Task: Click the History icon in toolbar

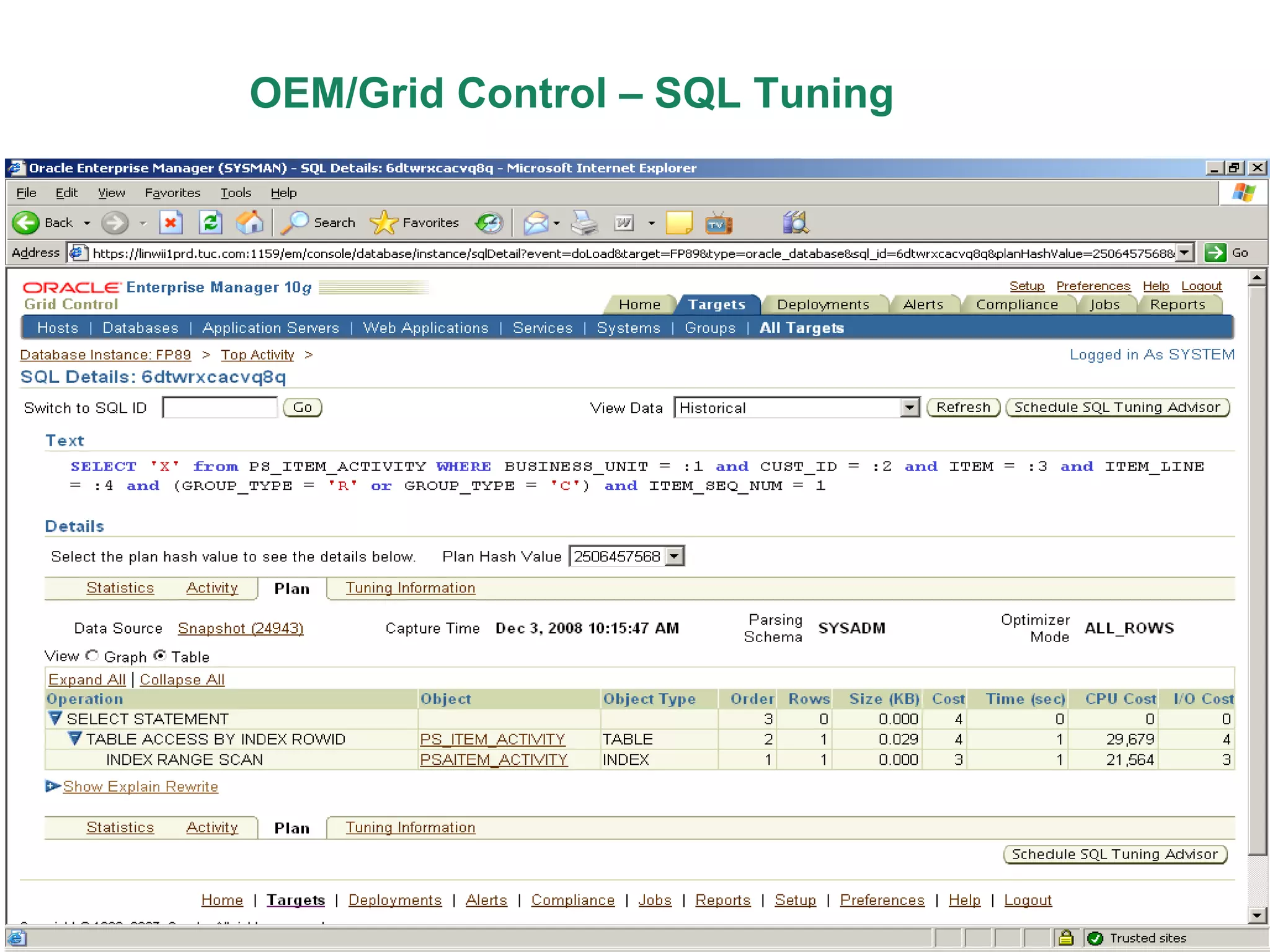Action: pyautogui.click(x=489, y=223)
